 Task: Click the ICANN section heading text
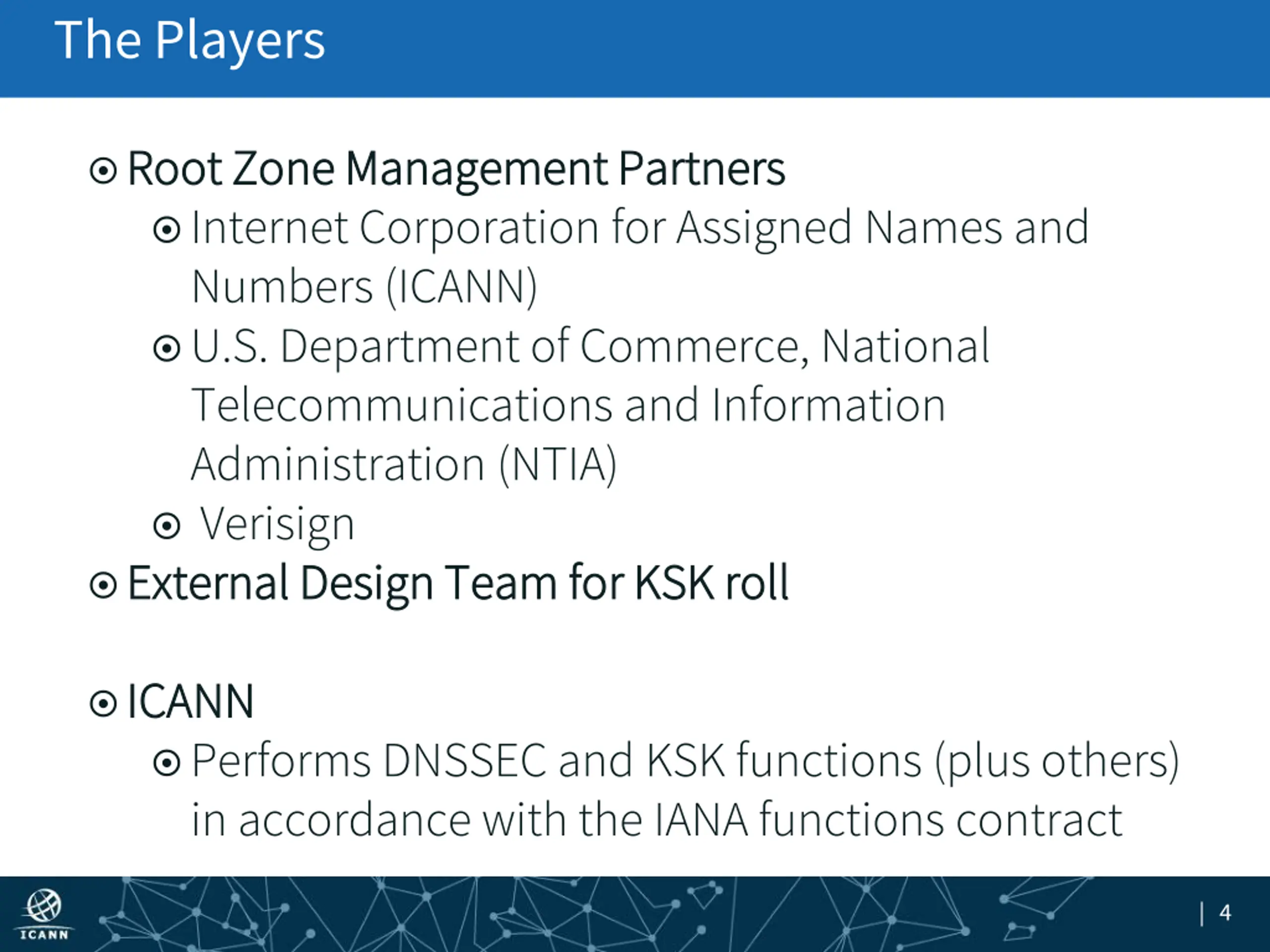point(190,703)
